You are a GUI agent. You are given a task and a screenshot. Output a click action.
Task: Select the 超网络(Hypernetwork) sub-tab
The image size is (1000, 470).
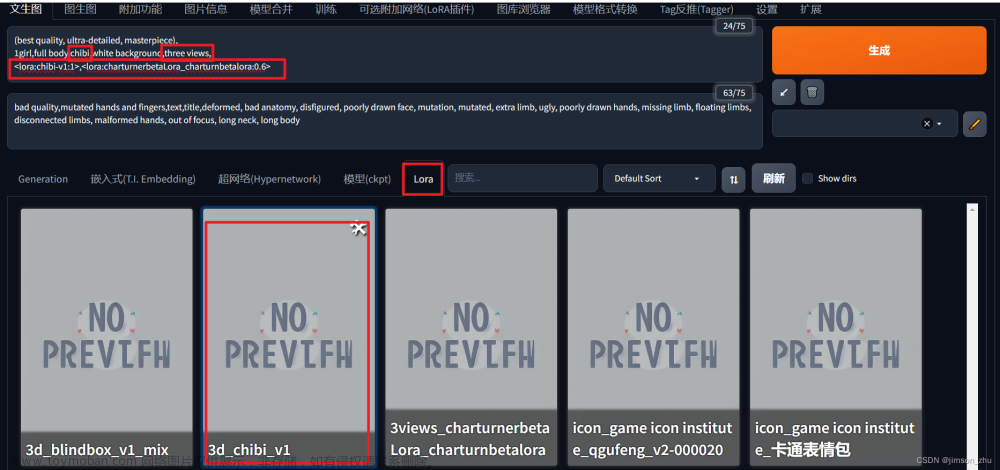click(x=269, y=179)
